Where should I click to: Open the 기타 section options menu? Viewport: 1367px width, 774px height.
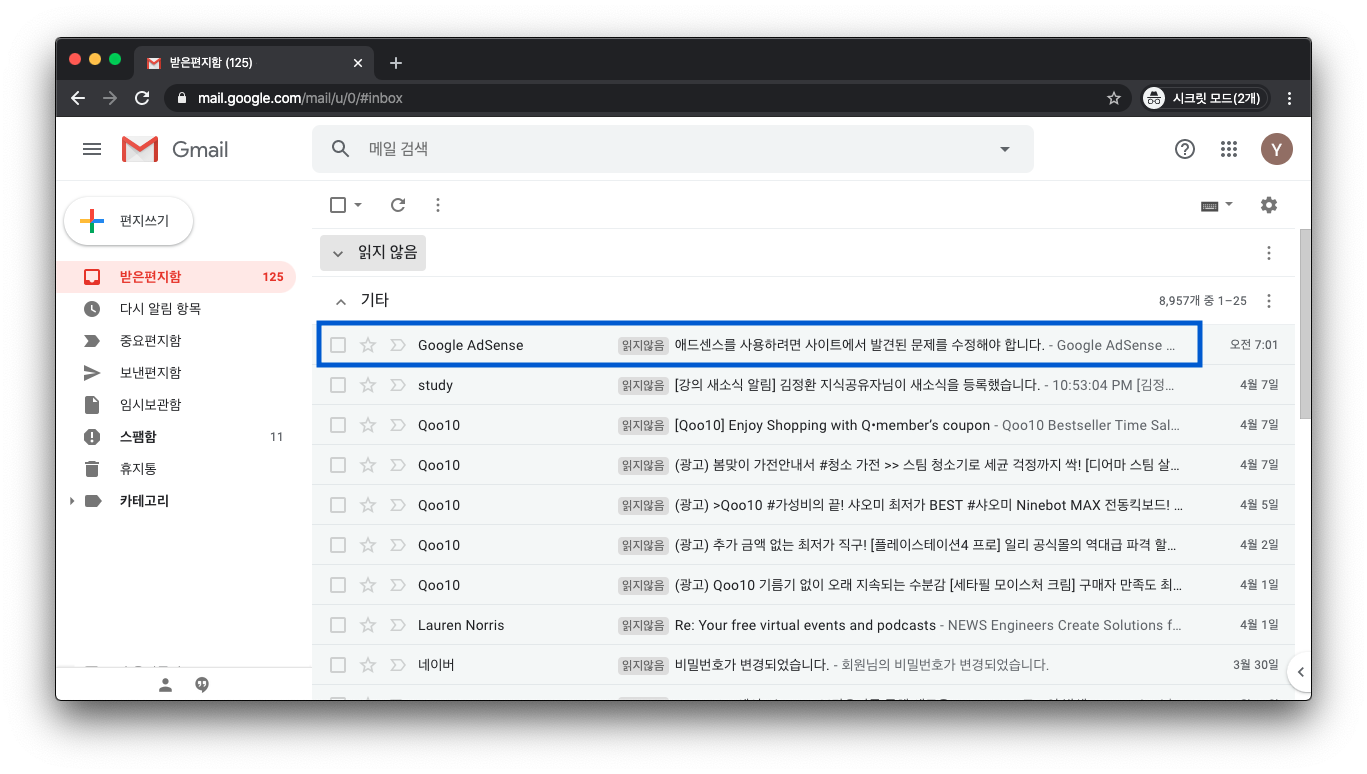[1269, 301]
